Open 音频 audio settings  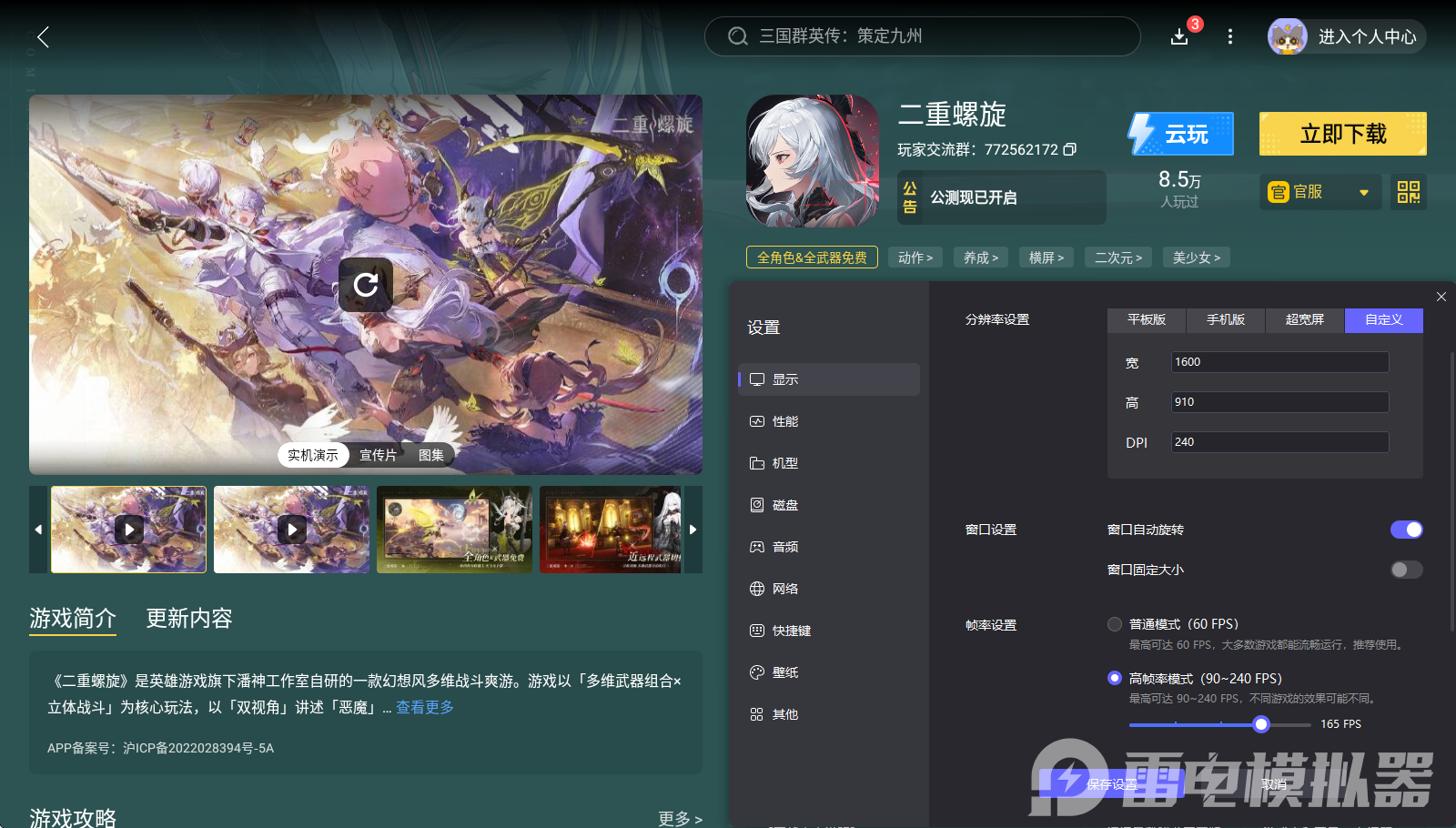[x=829, y=547]
